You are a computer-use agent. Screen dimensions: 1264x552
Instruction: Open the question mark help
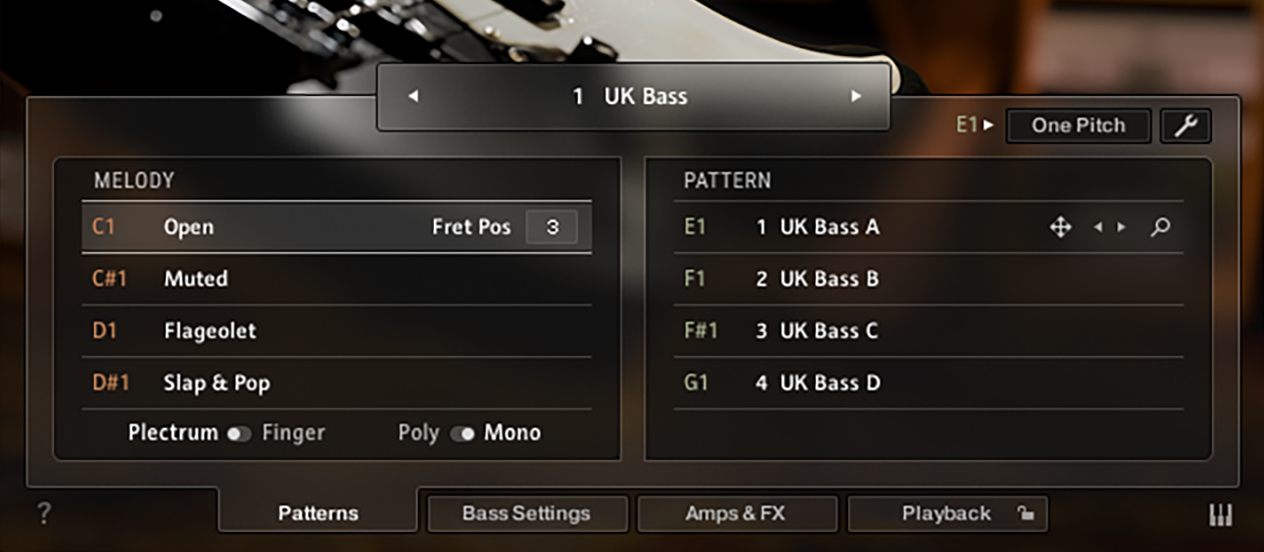44,514
